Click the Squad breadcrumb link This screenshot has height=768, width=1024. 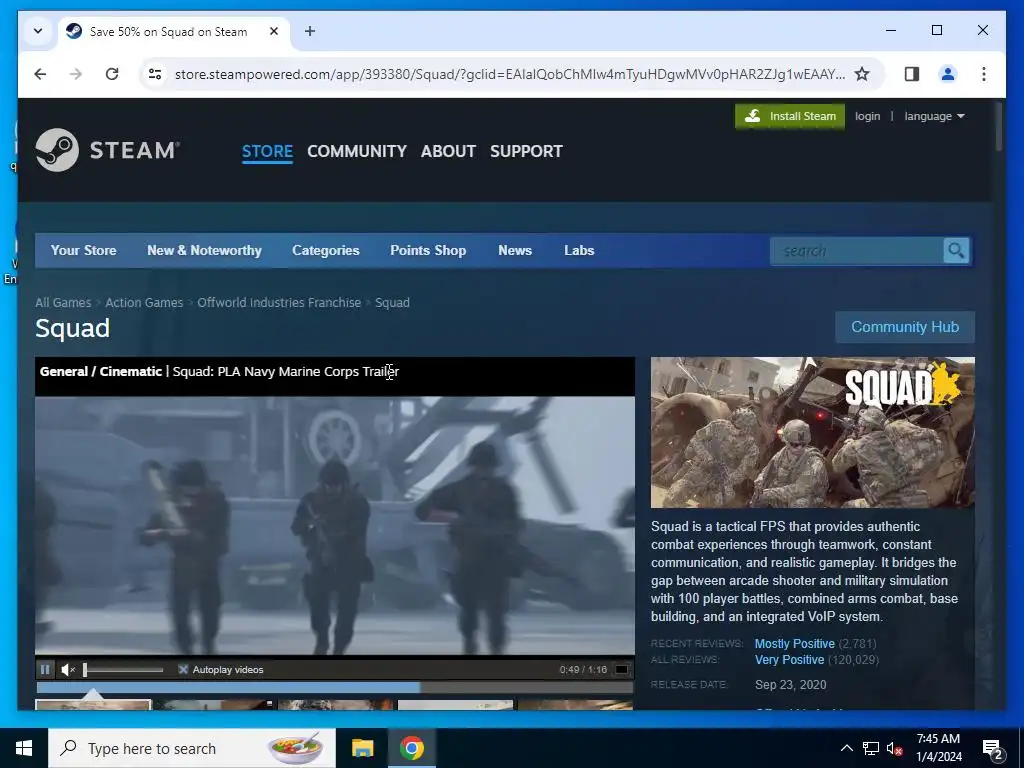click(392, 302)
